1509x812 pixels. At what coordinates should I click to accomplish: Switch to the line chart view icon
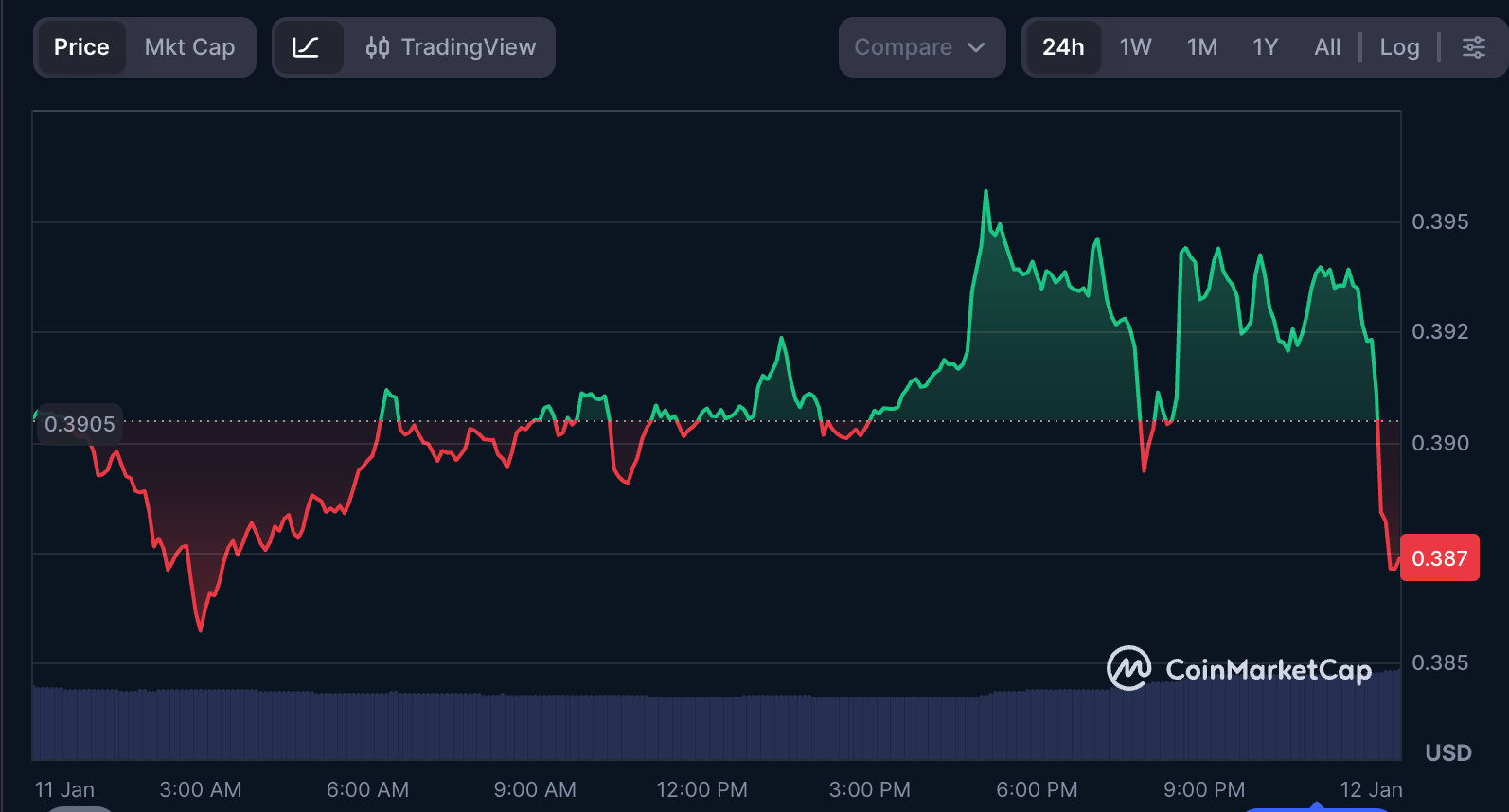click(x=307, y=47)
